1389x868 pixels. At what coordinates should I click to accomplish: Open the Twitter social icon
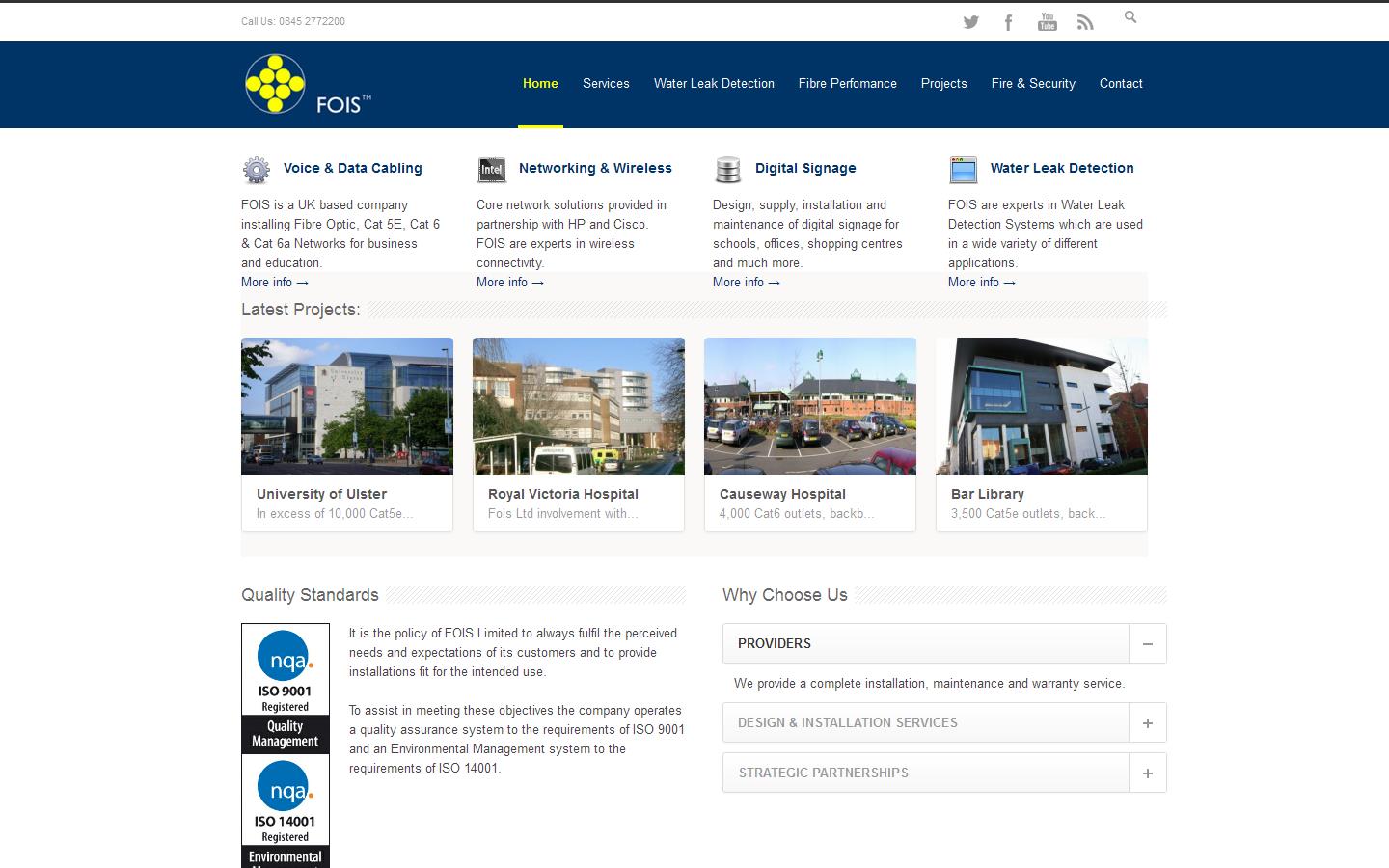(970, 22)
